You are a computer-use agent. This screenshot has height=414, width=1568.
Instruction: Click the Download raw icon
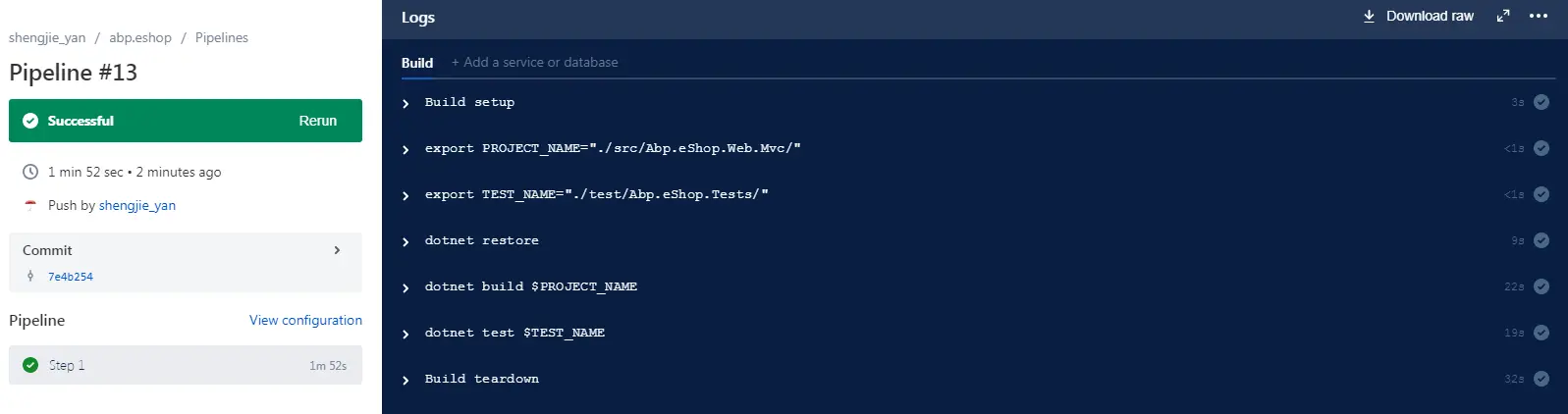click(1369, 16)
